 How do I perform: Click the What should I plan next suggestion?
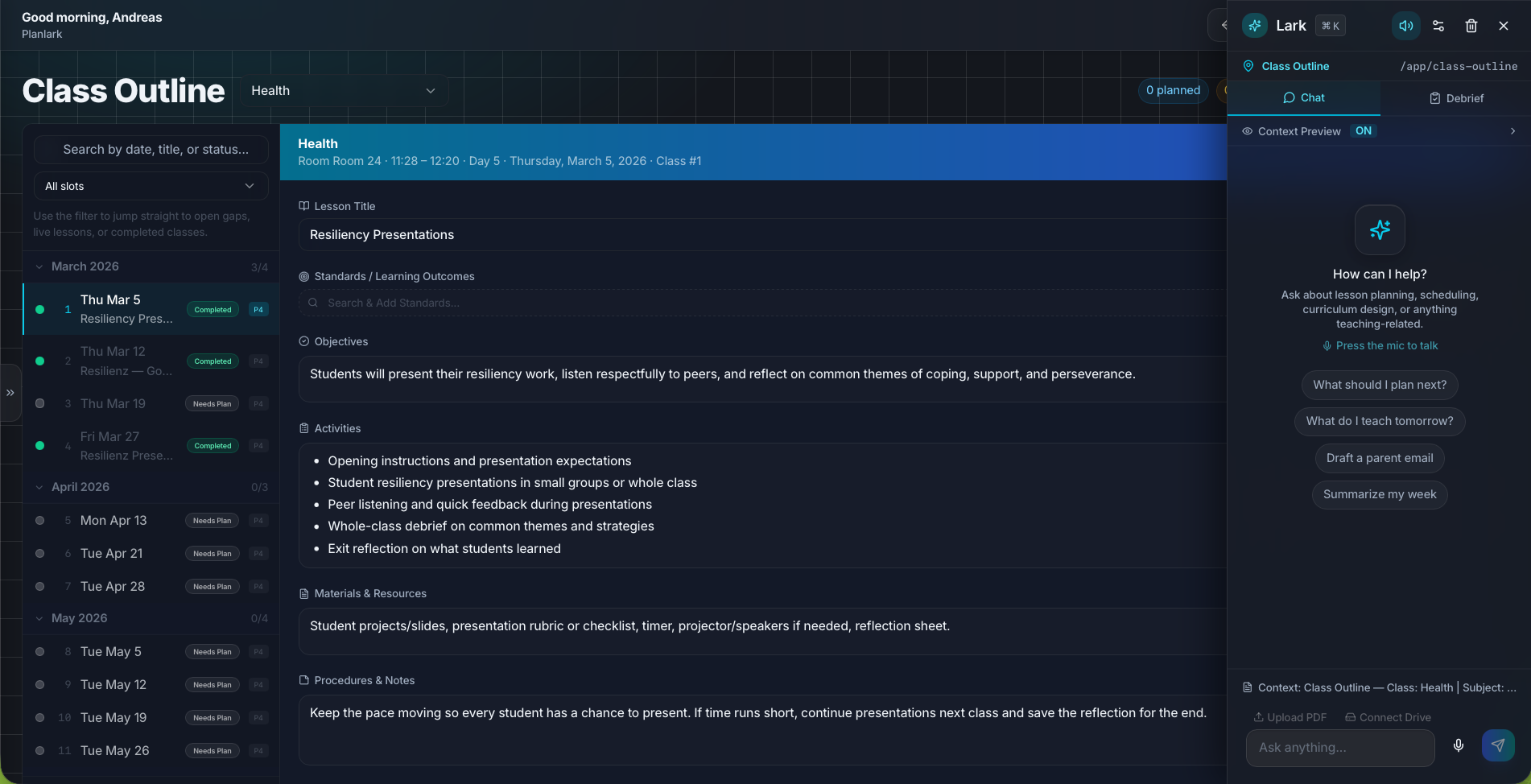click(x=1379, y=385)
